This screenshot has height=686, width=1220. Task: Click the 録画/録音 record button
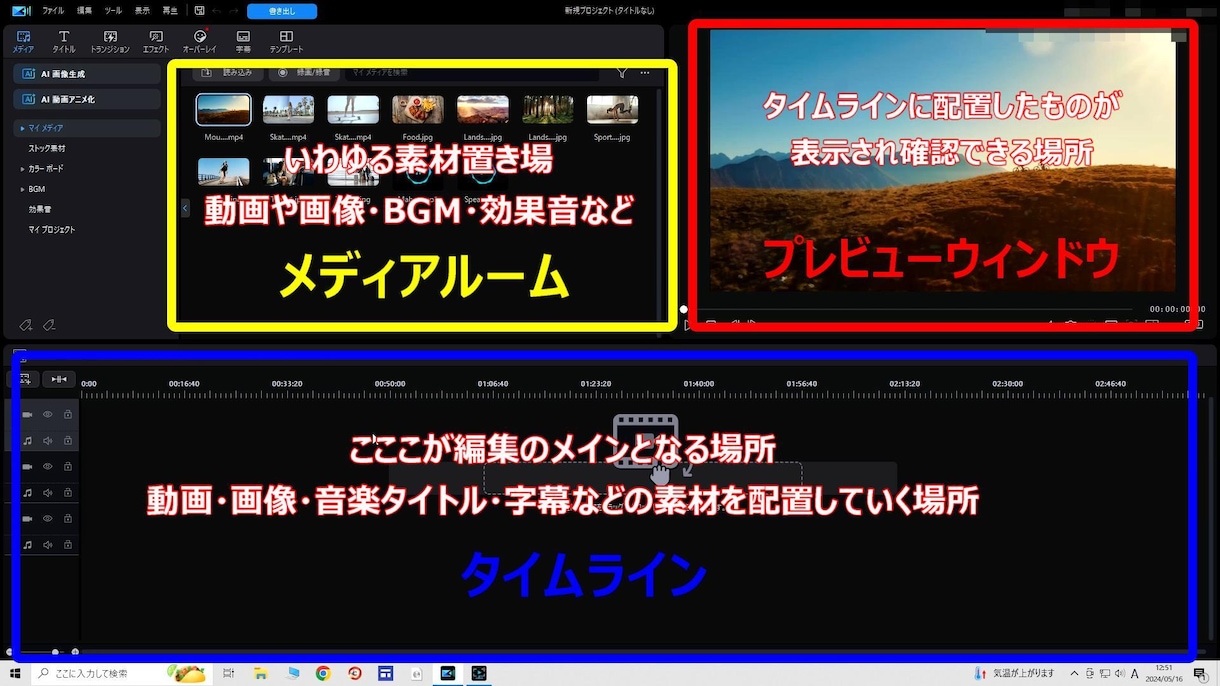[306, 72]
